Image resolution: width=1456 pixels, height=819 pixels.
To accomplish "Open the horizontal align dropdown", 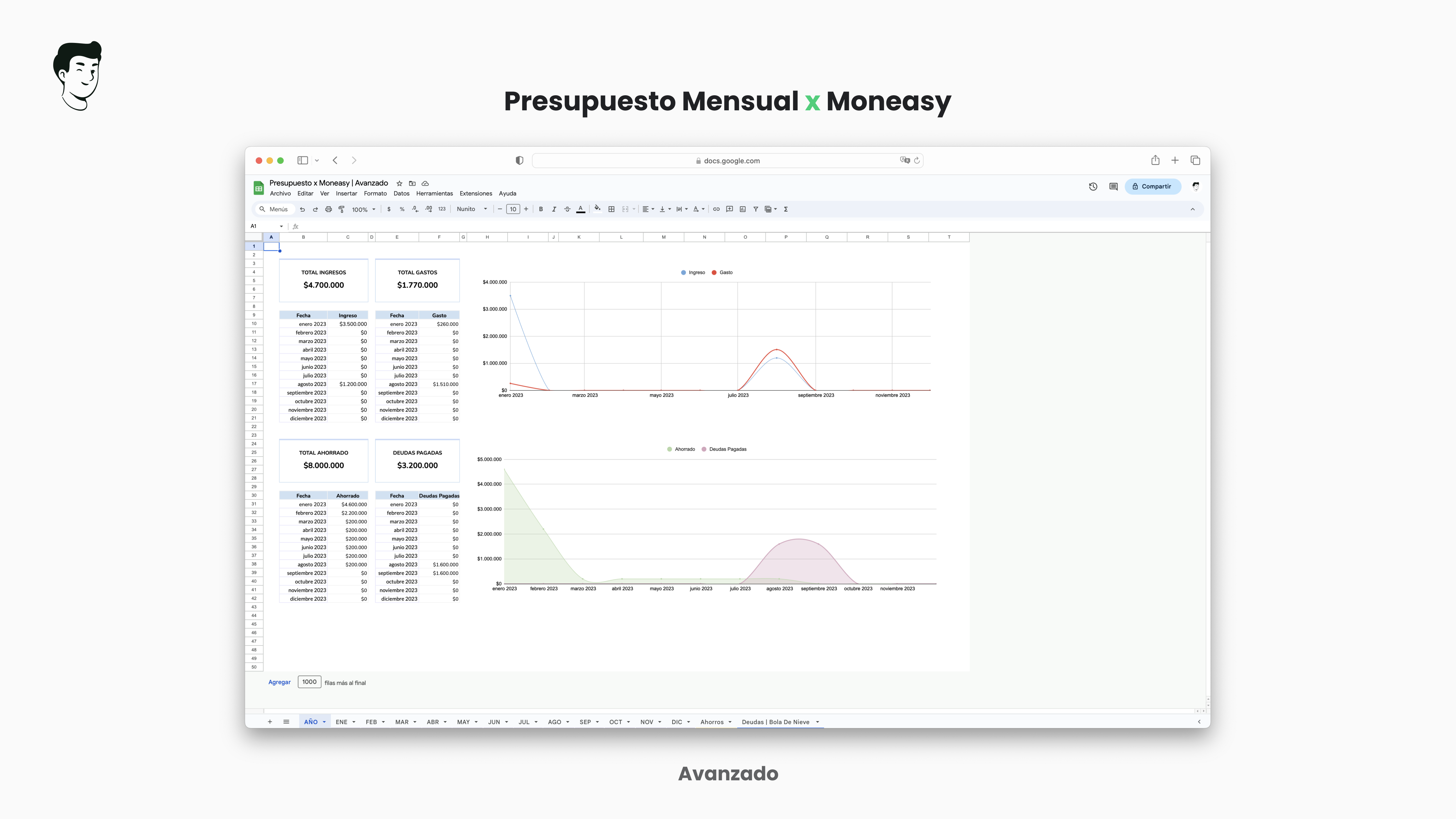I will pos(648,209).
